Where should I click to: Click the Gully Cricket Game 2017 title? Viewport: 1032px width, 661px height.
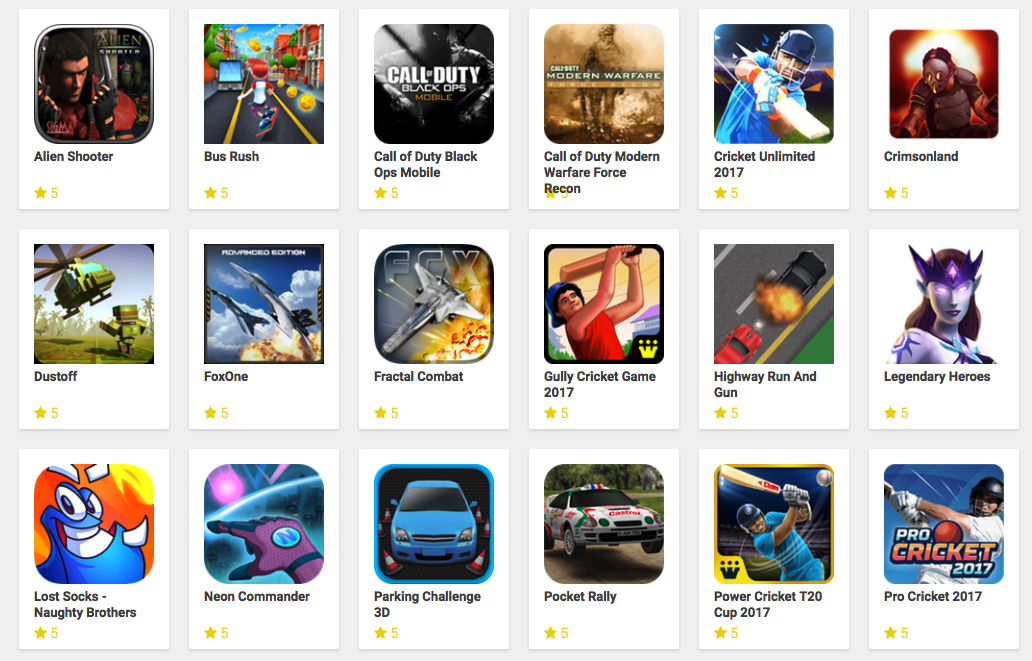coord(600,384)
